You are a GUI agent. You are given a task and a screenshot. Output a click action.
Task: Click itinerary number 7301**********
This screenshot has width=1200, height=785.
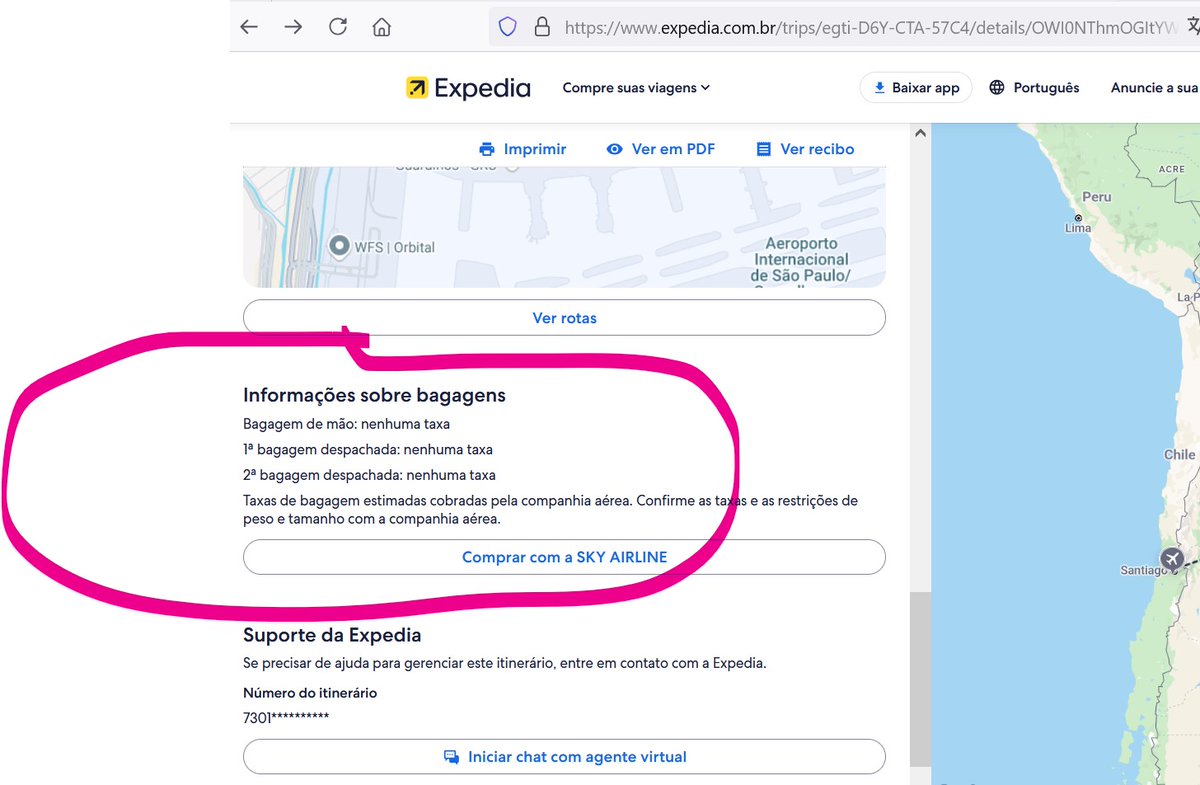pos(286,717)
